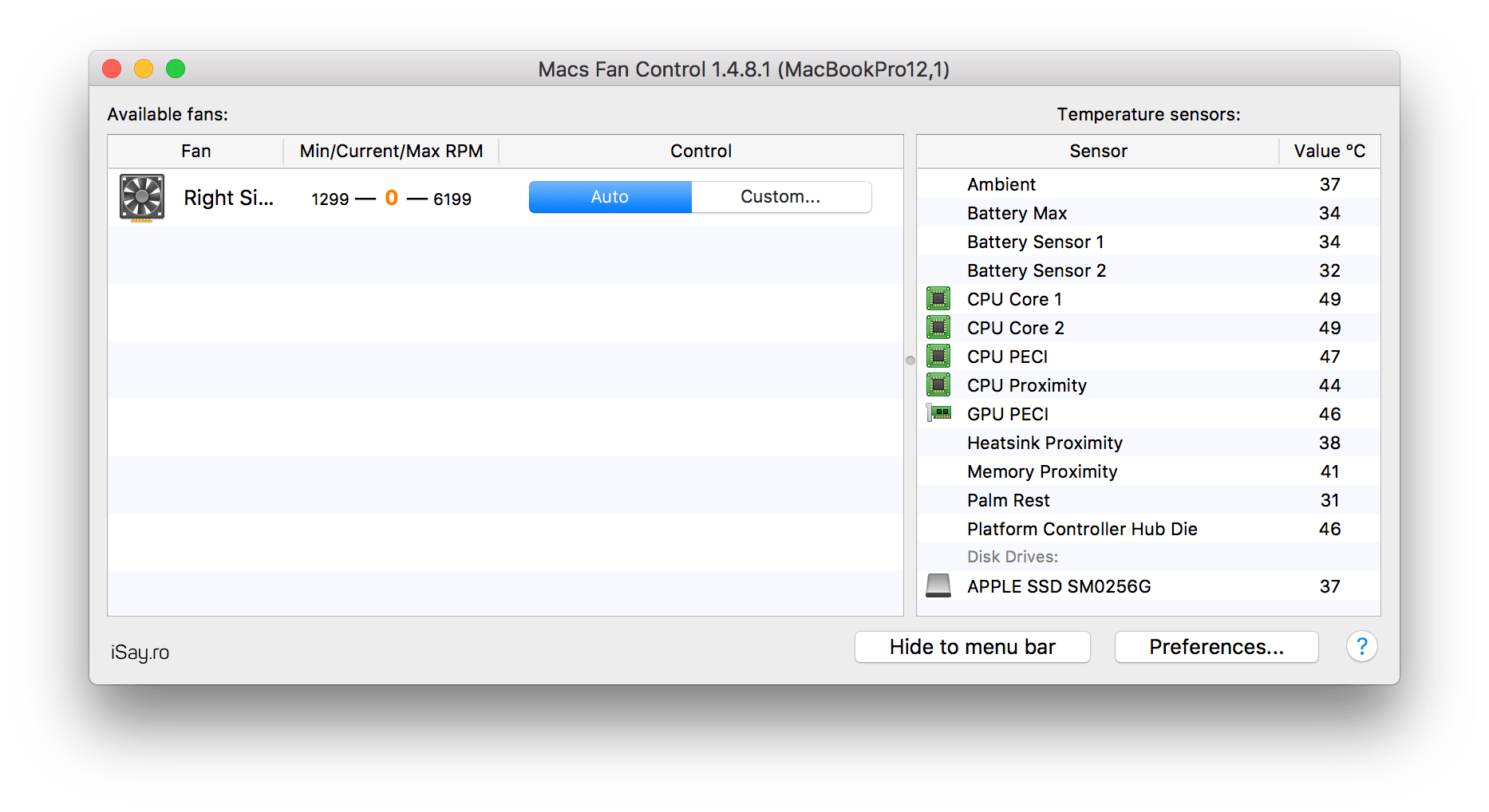This screenshot has height=812, width=1489.
Task: Click the Right Side fan icon
Action: [142, 197]
